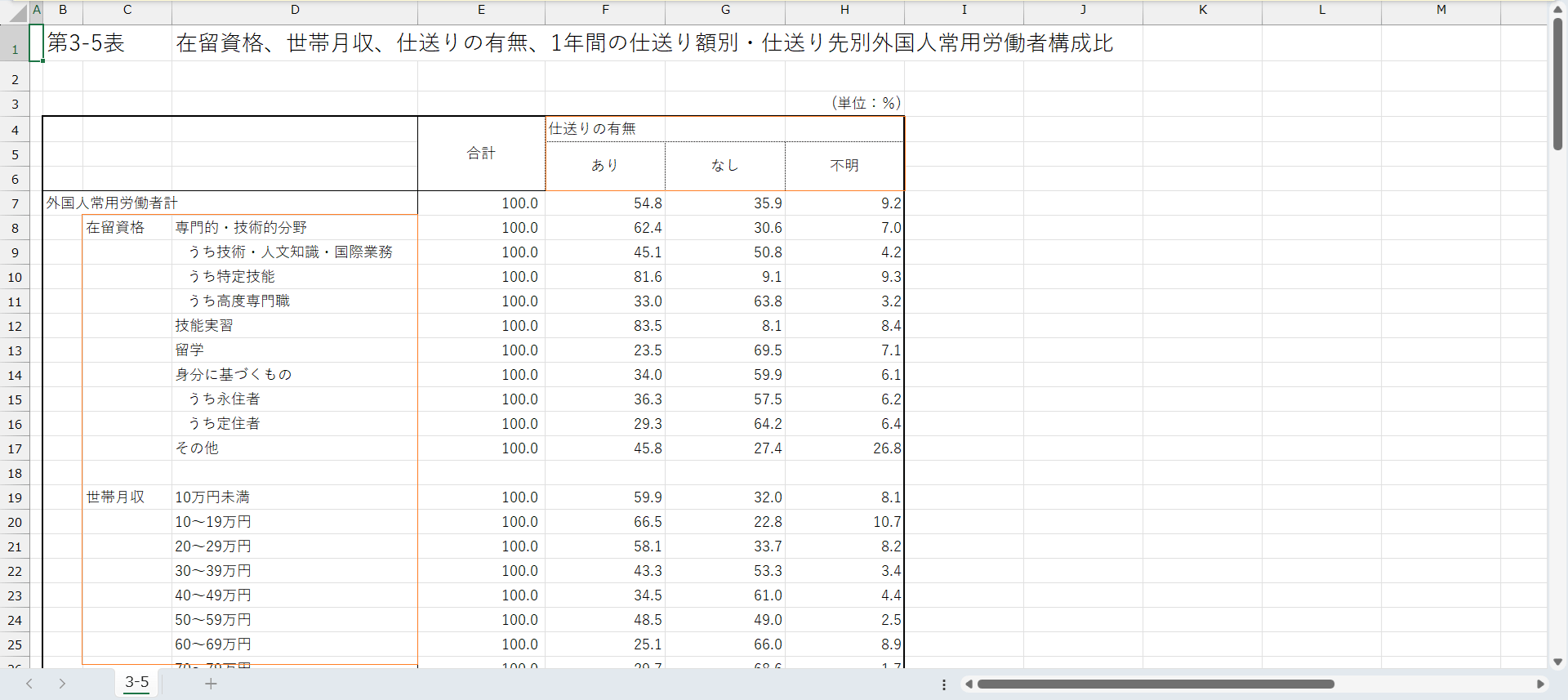Select column E header
The width and height of the screenshot is (1568, 700).
click(x=481, y=10)
